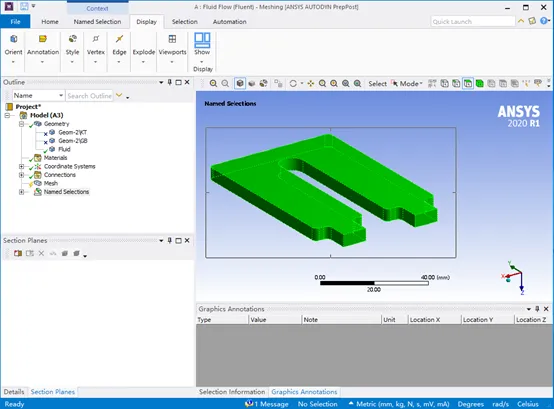Click in the Quick Launch search box
554x409 pixels.
point(473,22)
